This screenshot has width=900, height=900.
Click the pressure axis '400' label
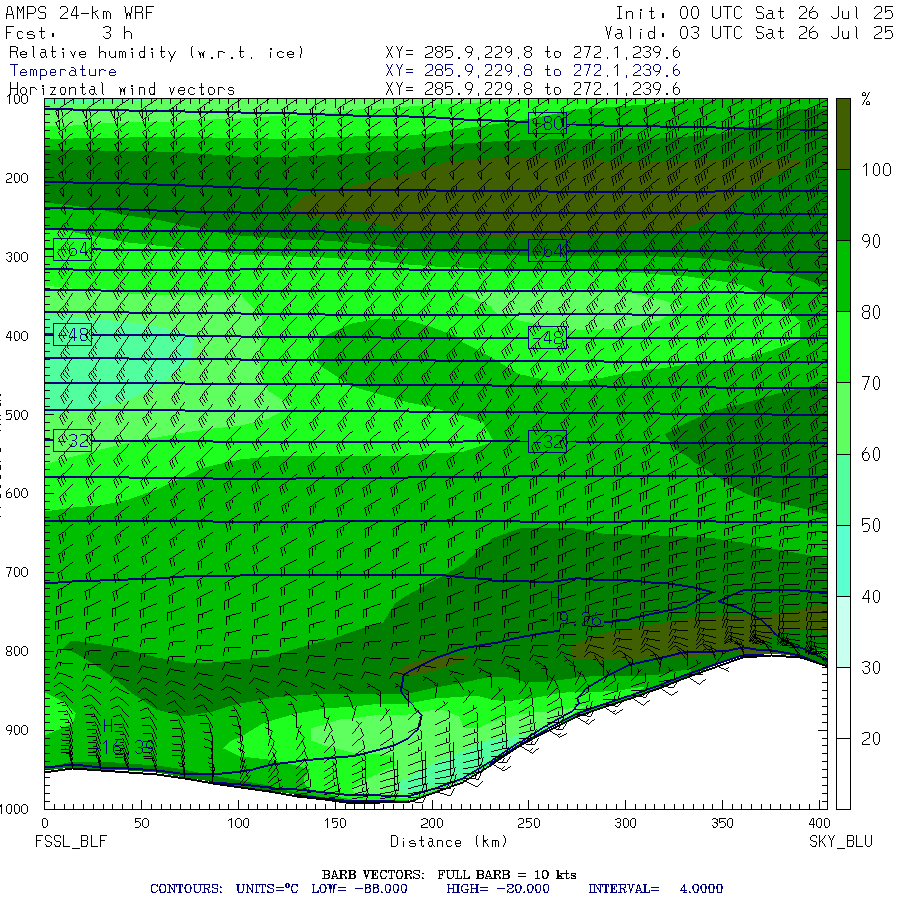pos(17,336)
